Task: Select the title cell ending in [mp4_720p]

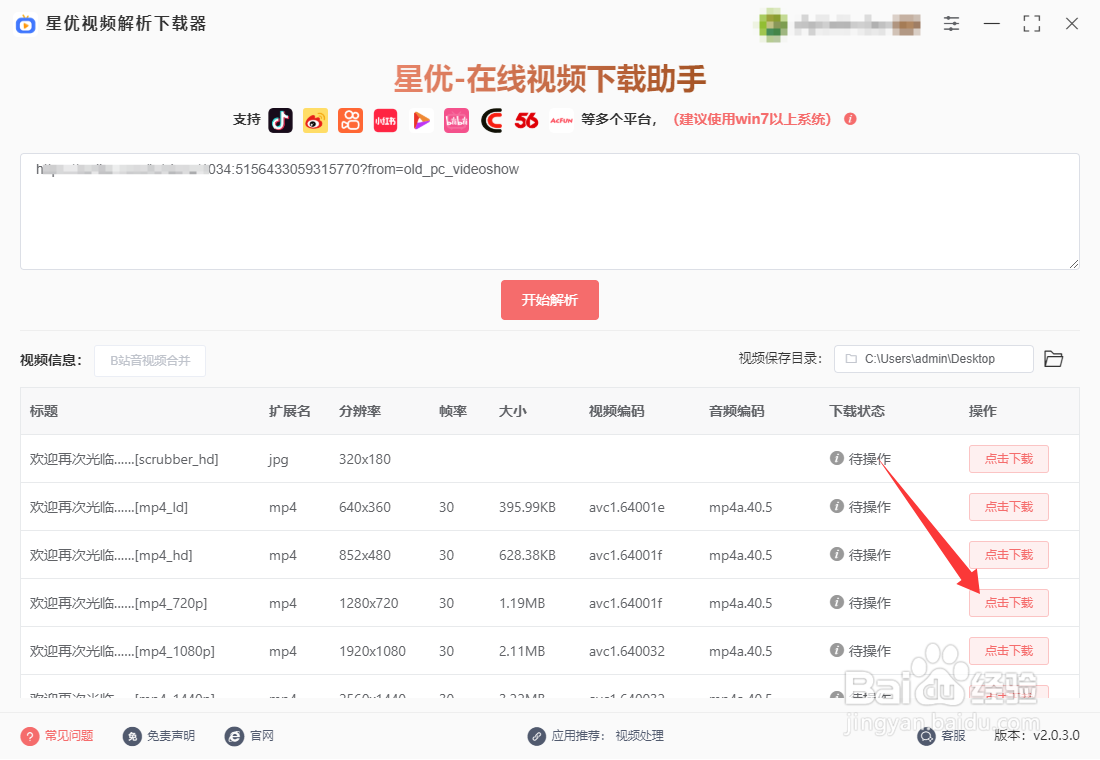Action: click(x=119, y=604)
